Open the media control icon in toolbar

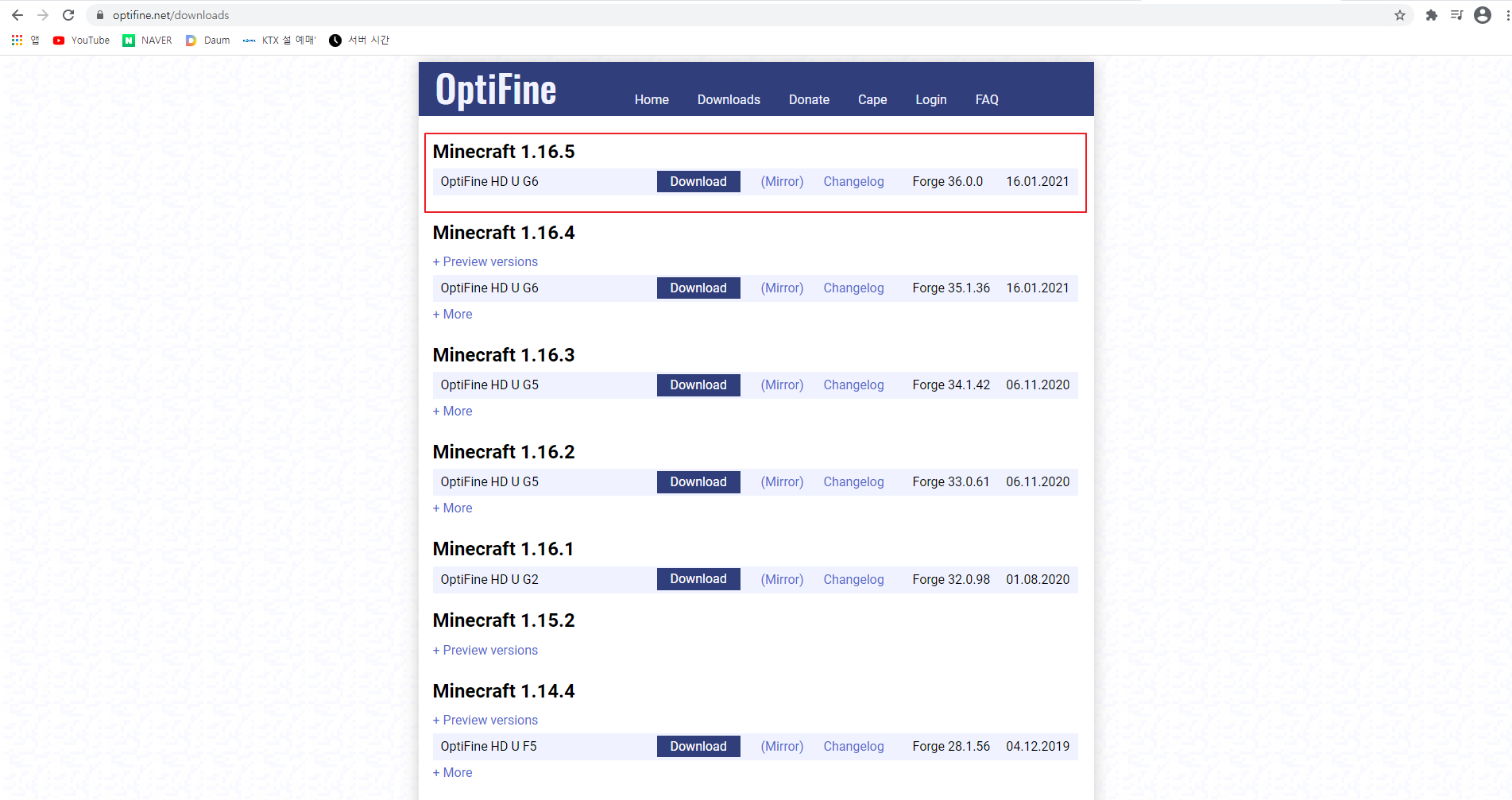1456,15
